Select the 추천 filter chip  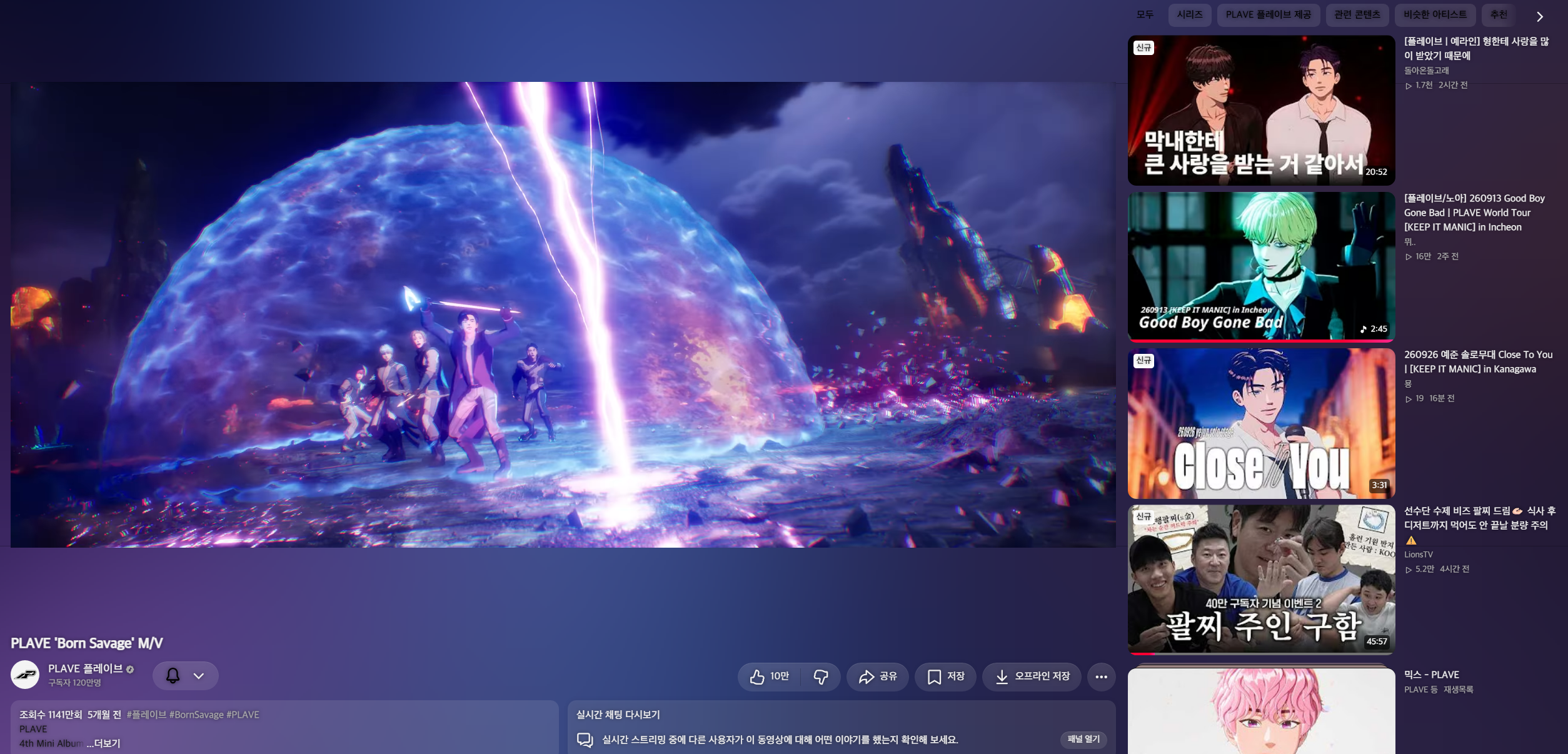[x=1499, y=14]
